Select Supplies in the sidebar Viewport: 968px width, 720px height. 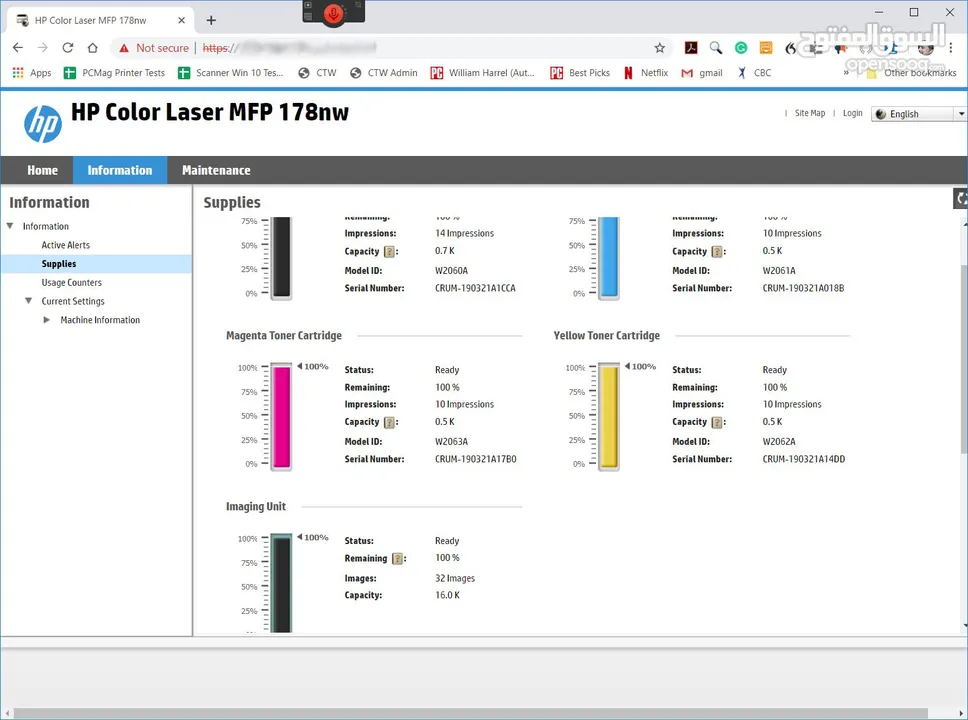point(59,264)
